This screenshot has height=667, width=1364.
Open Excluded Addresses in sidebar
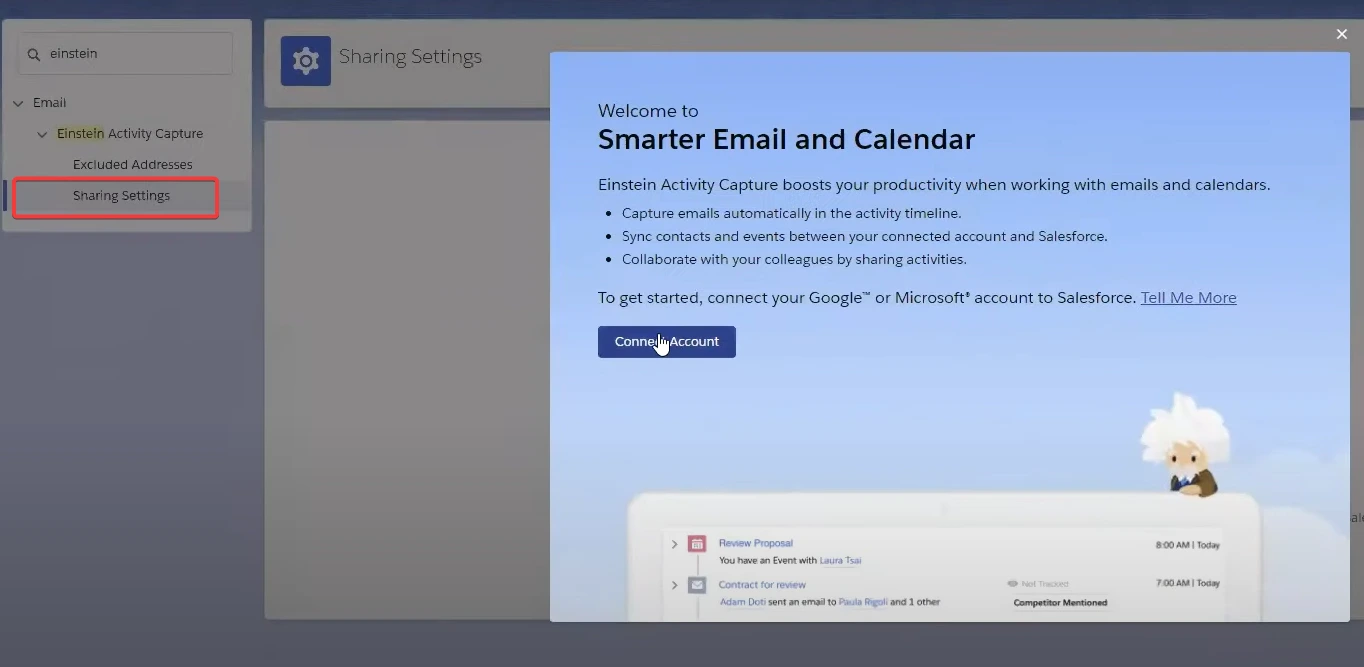pyautogui.click(x=133, y=165)
